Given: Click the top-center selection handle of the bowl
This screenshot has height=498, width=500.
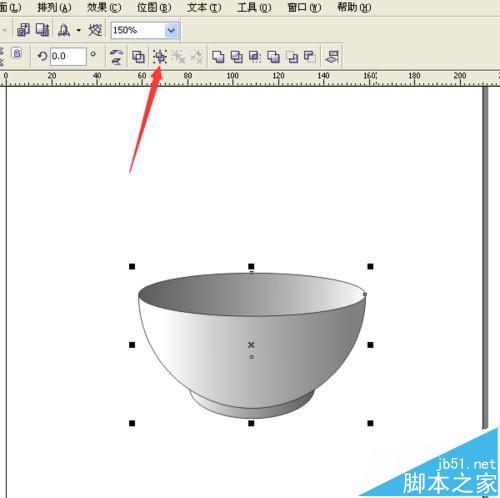Looking at the screenshot, I should tap(251, 266).
